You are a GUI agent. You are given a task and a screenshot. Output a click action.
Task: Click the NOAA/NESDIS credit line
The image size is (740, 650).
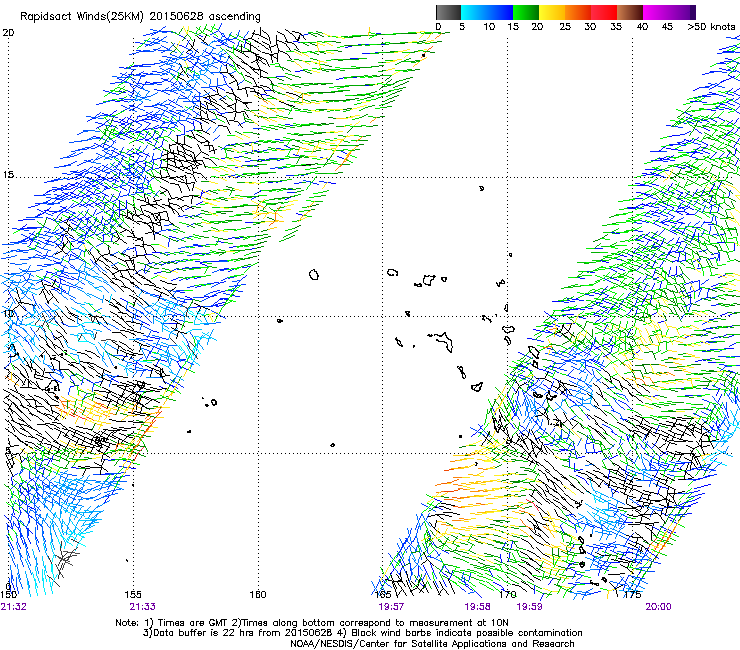click(432, 644)
